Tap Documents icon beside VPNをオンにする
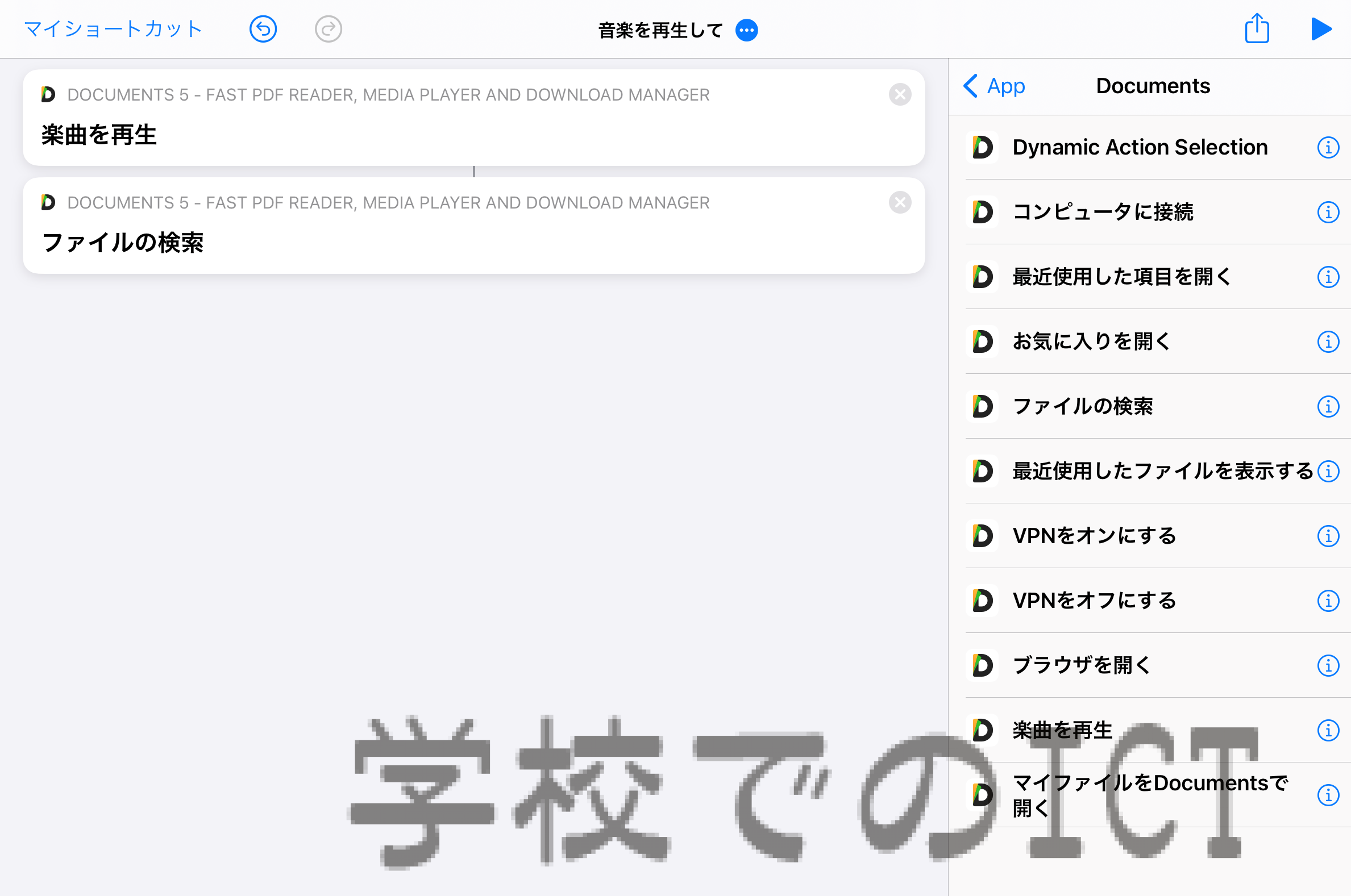The width and height of the screenshot is (1351, 896). [982, 536]
